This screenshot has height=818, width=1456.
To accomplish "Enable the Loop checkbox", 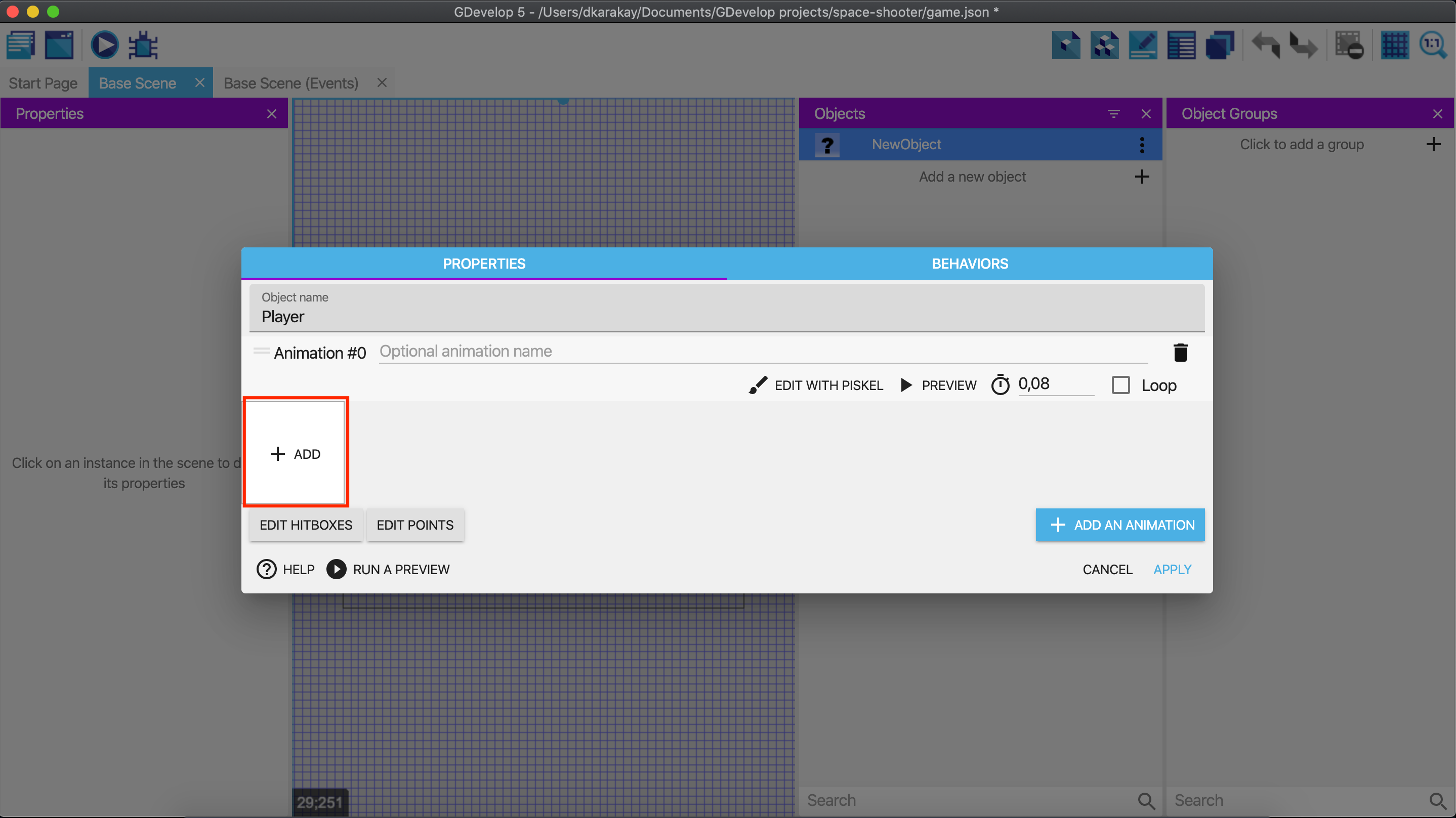I will 1120,385.
